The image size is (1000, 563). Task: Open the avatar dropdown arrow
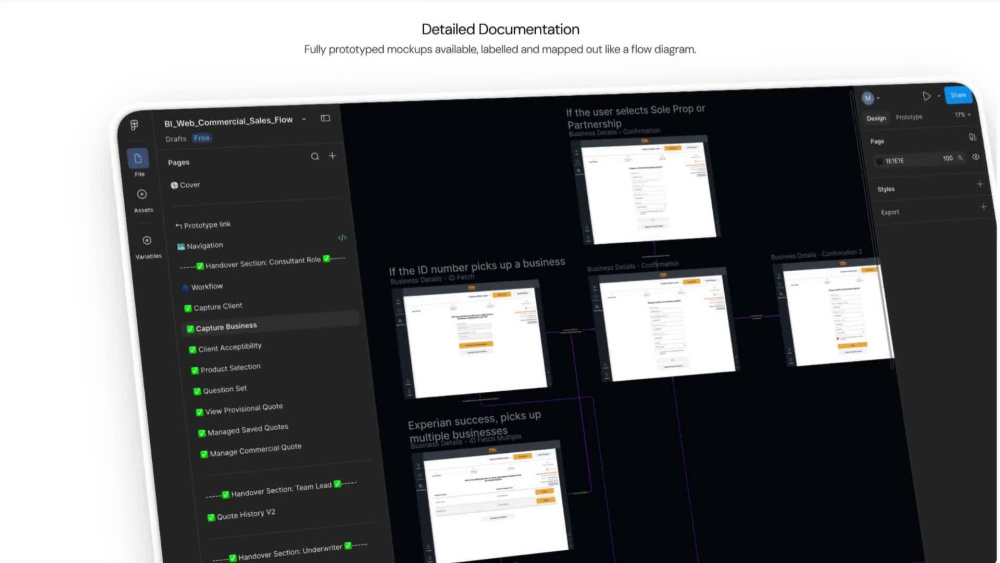click(x=878, y=98)
